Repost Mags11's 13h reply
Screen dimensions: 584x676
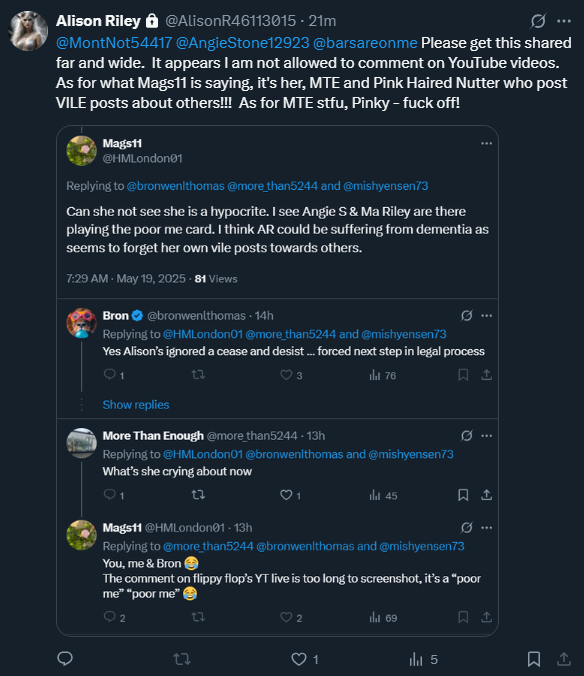pyautogui.click(x=198, y=617)
